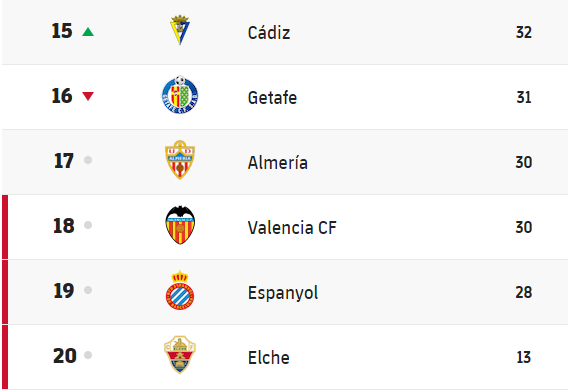Click position number 18 in standings
This screenshot has width=568, height=392.
(x=64, y=225)
